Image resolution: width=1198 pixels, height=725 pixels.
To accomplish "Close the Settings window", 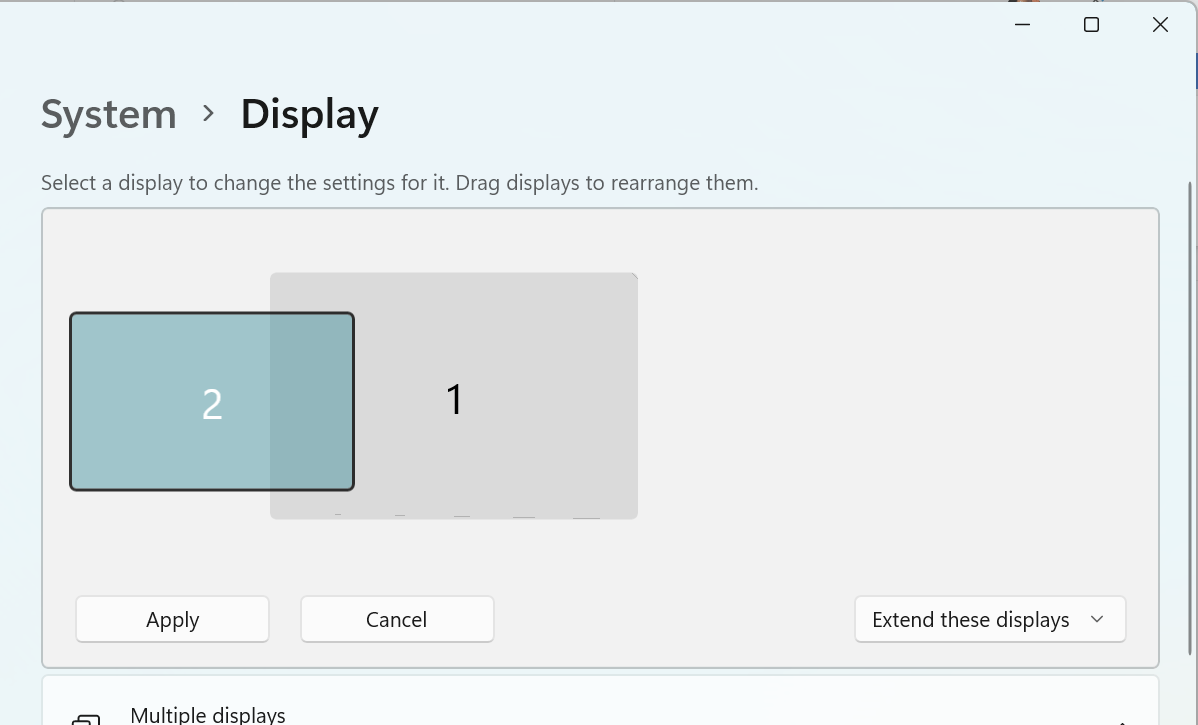I will (1160, 25).
